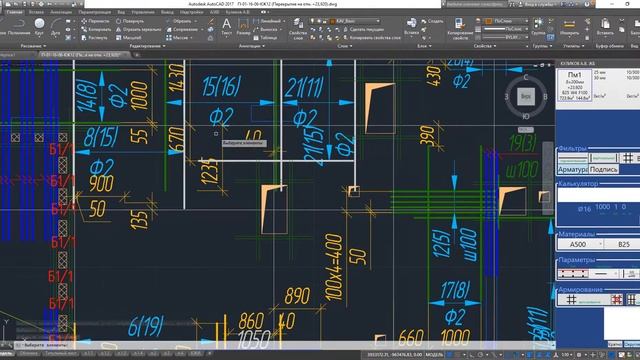Screen dimensions: 640x360
Task: Click the Copy (Копировать) tool
Action: click(x=96, y=29)
